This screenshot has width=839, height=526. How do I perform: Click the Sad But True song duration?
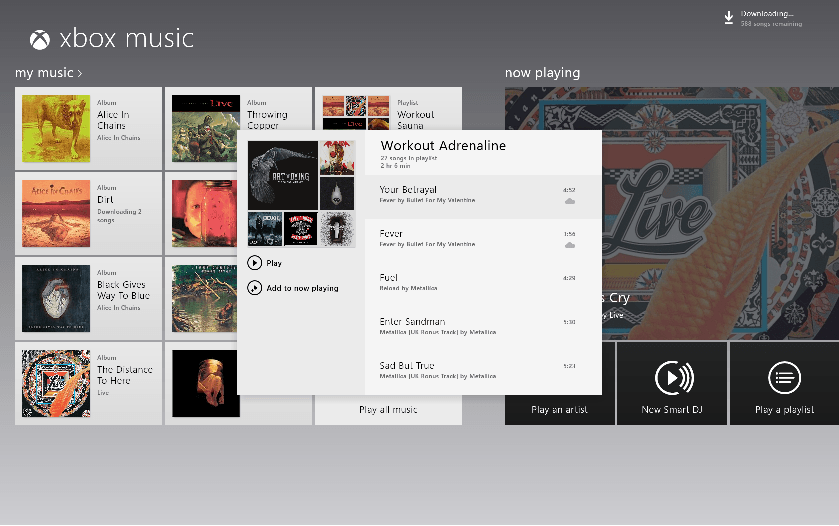pyautogui.click(x=569, y=366)
